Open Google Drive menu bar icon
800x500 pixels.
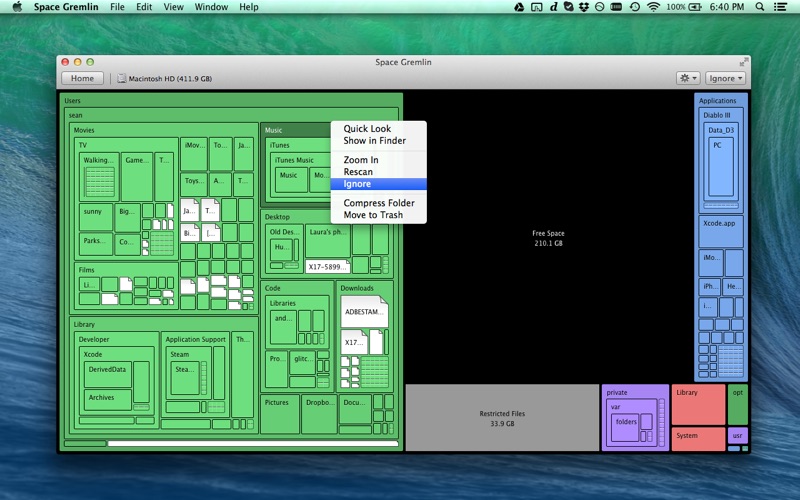point(519,7)
